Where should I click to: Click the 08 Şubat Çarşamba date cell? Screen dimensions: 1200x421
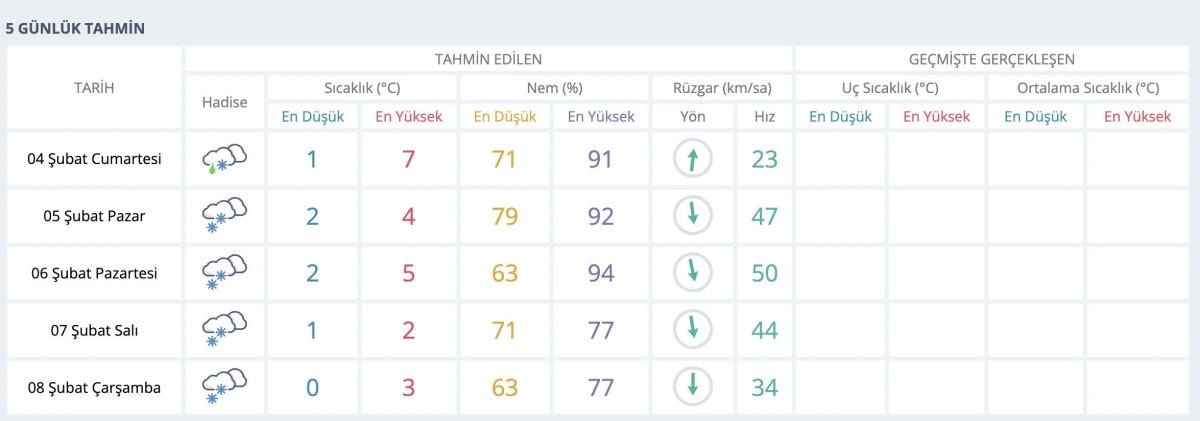click(94, 387)
